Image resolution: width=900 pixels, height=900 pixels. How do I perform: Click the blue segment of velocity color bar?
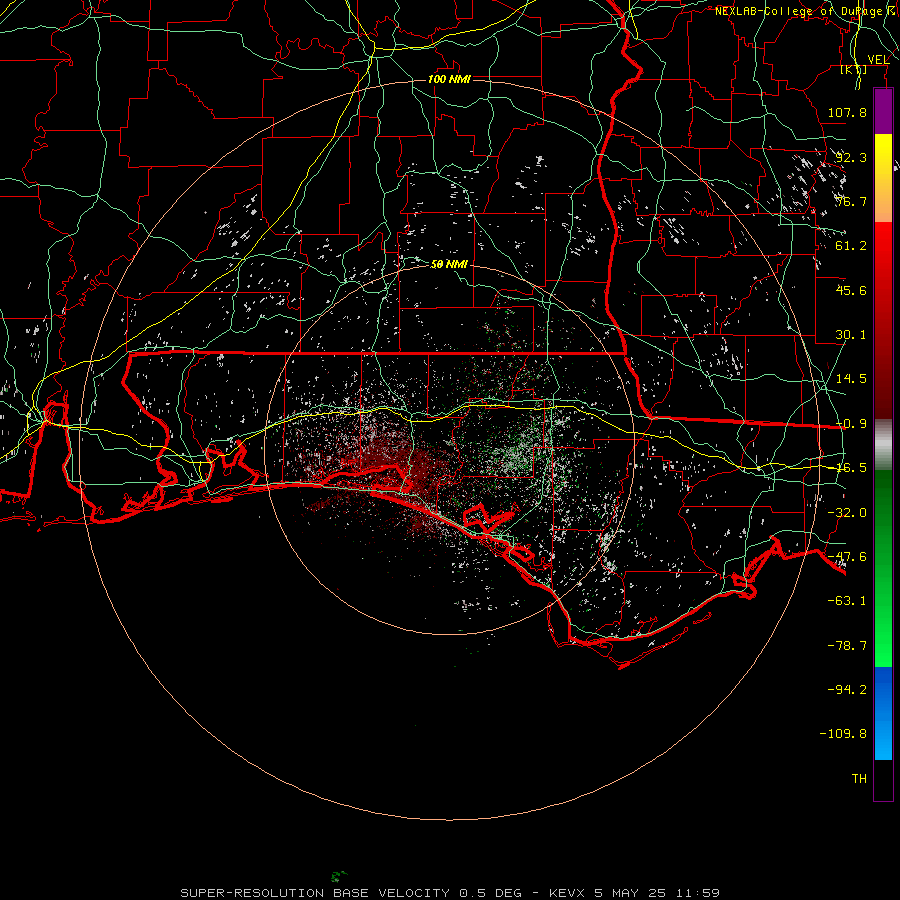(x=883, y=713)
